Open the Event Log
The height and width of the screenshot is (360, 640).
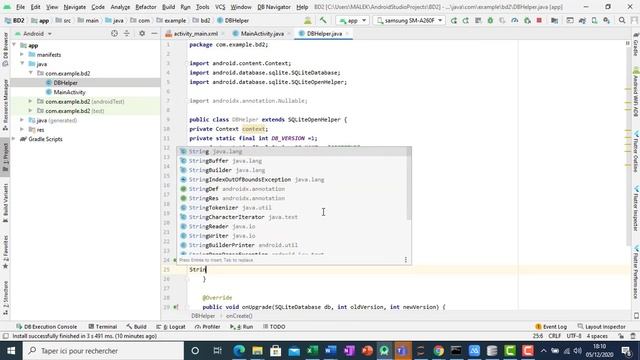click(551, 327)
